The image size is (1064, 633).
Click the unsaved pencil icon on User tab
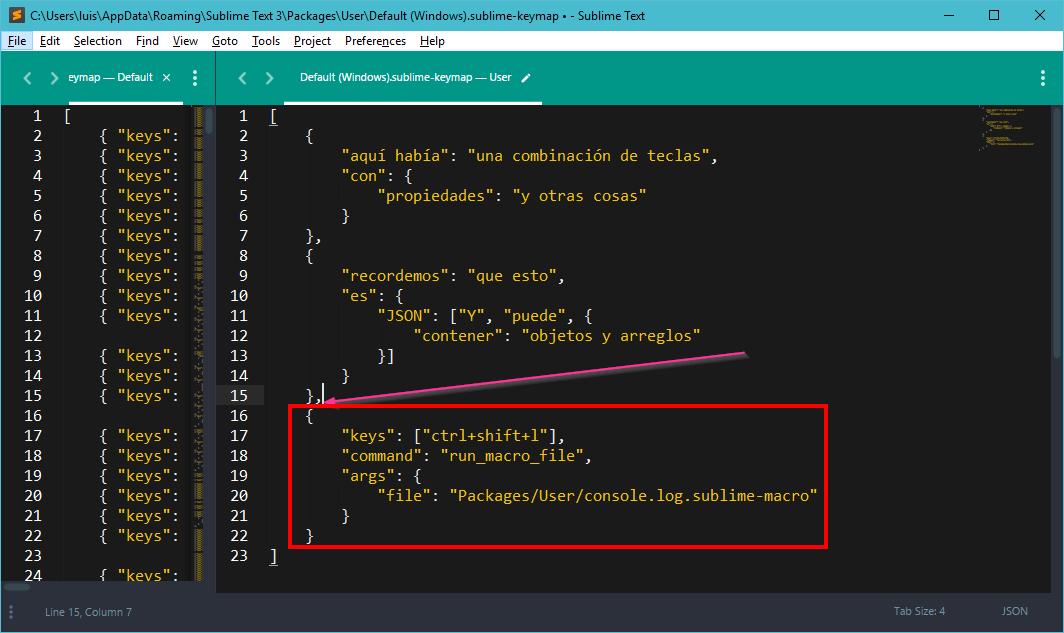pyautogui.click(x=526, y=78)
